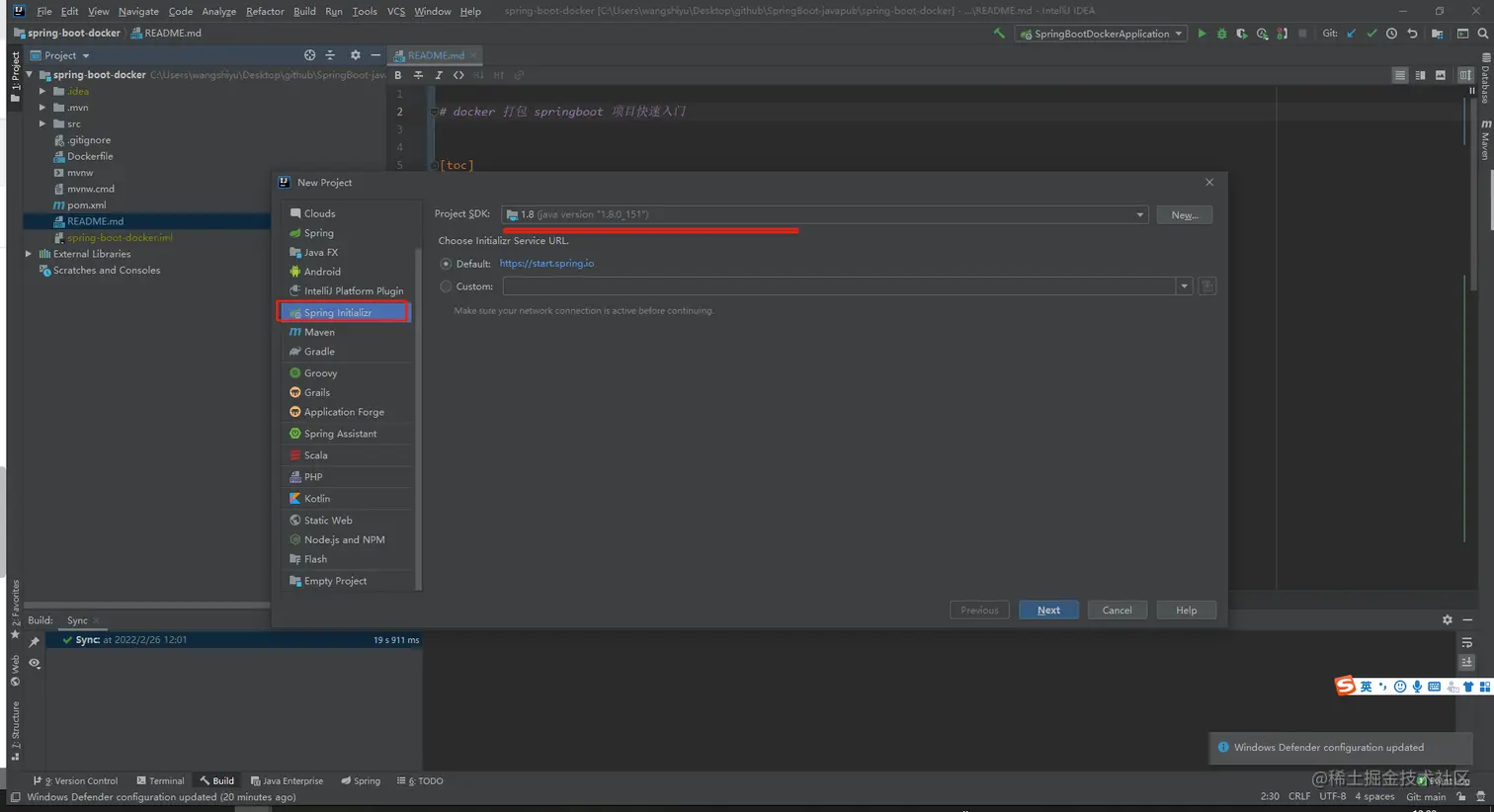Expand the .mvn folder

(42, 108)
